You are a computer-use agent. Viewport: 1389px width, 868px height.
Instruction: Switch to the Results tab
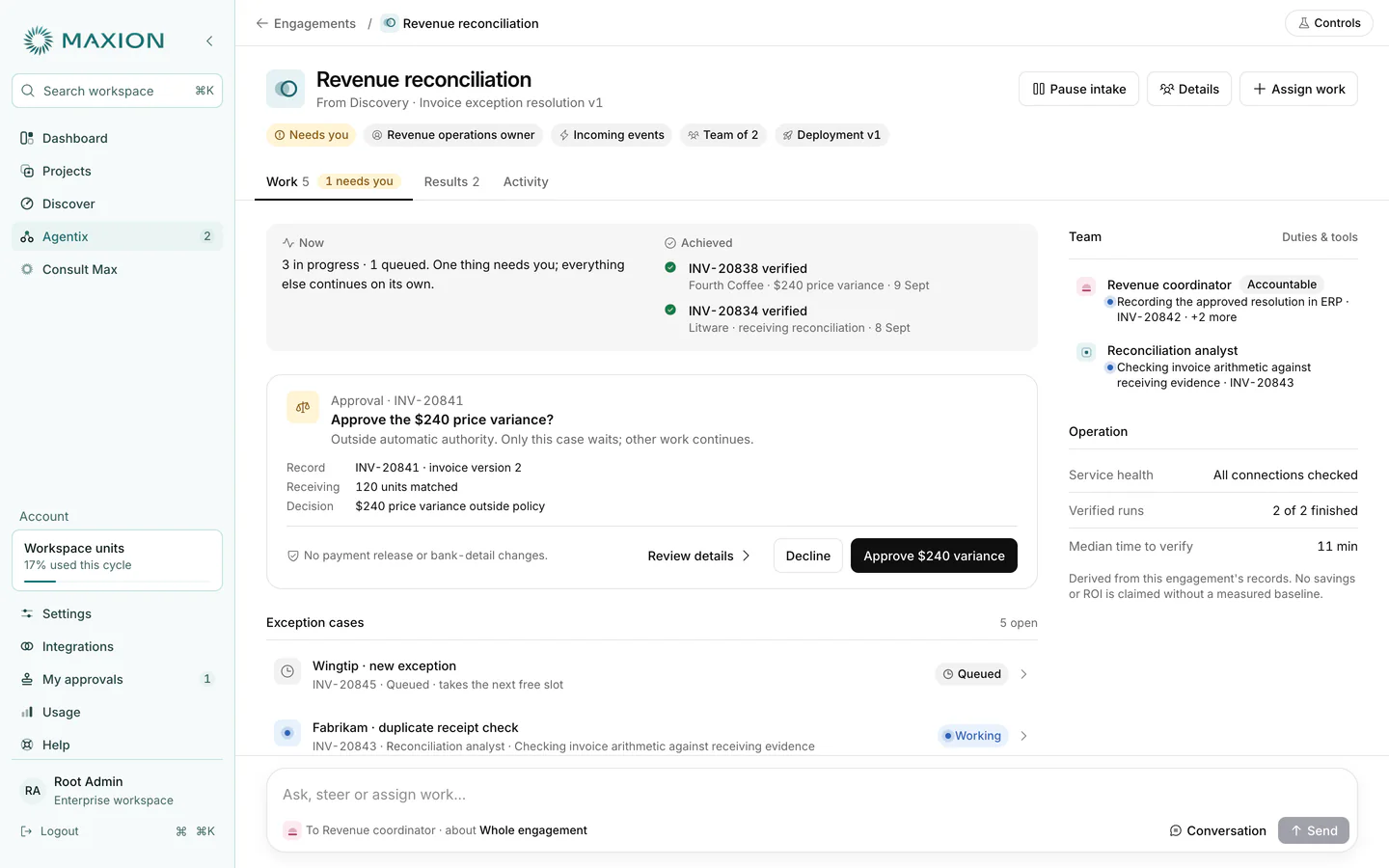(451, 181)
